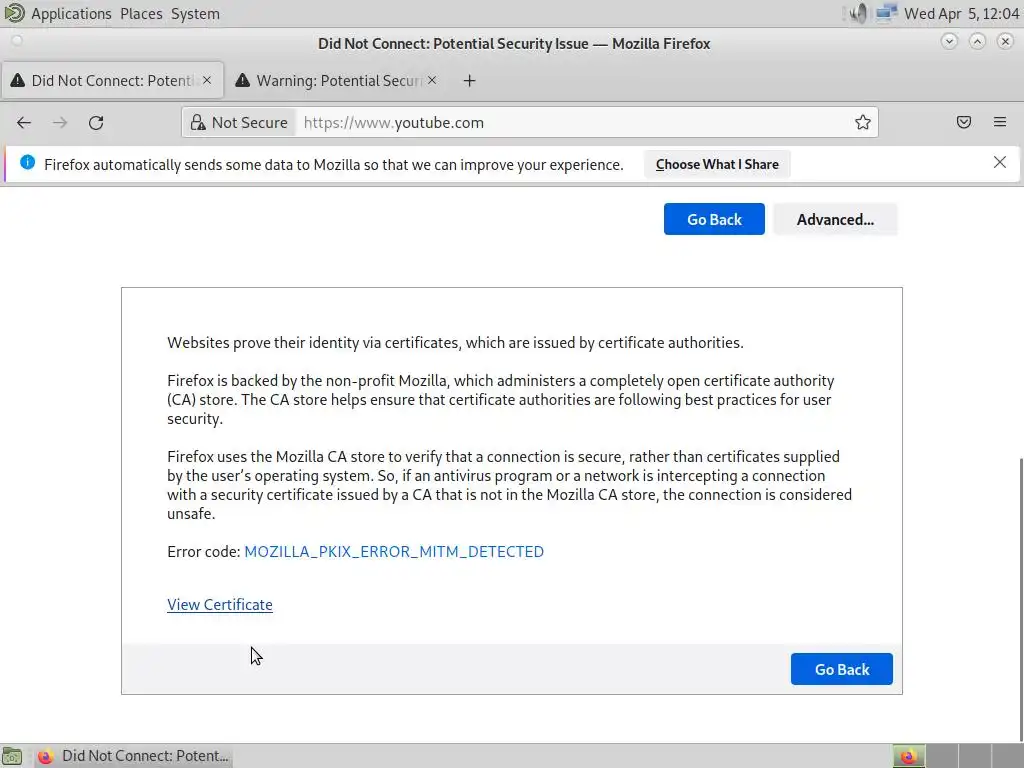Click the top Go Back button
Screen dimensions: 1024x768
coord(714,219)
